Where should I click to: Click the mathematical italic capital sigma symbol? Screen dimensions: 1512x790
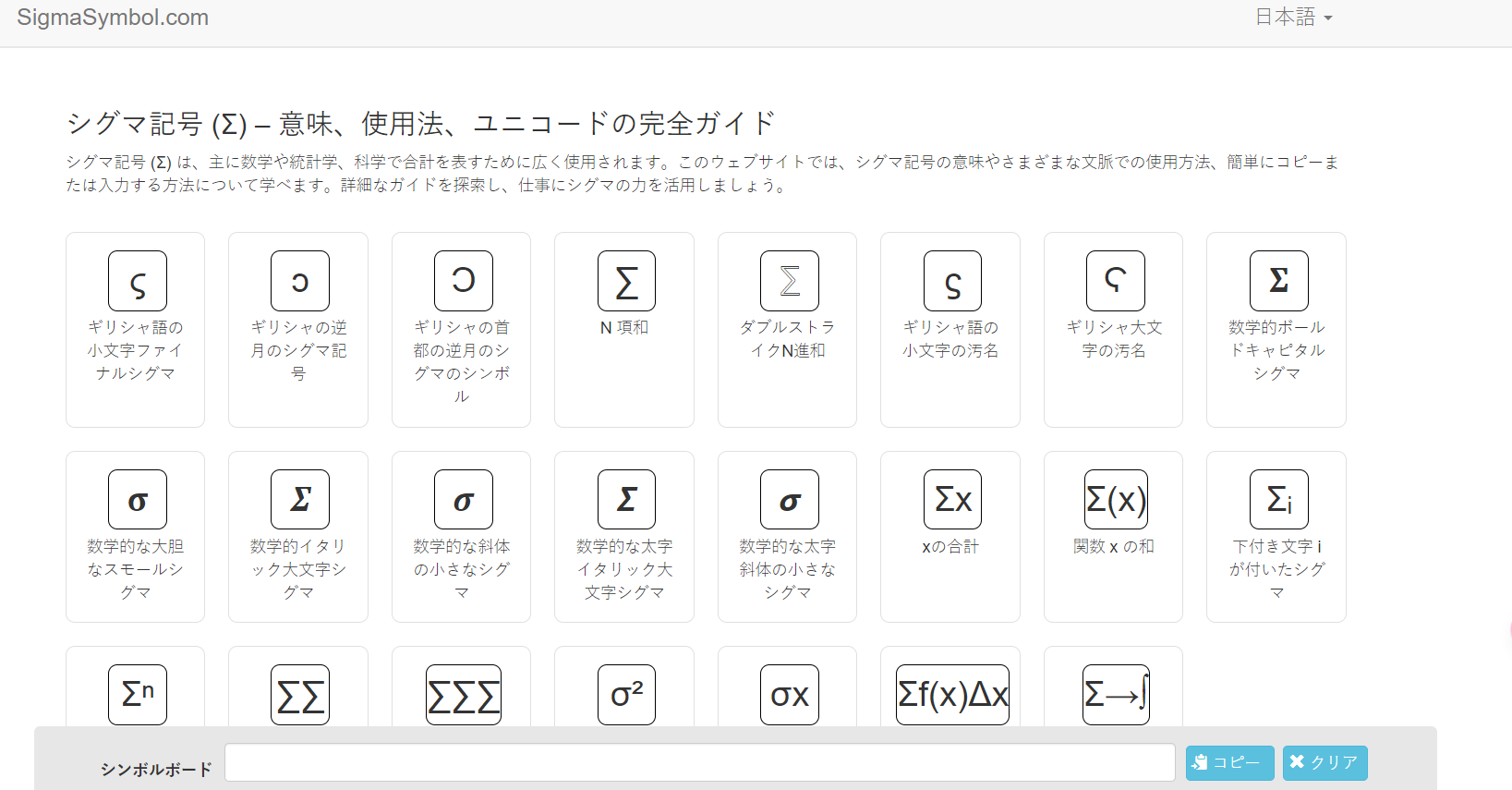[300, 500]
